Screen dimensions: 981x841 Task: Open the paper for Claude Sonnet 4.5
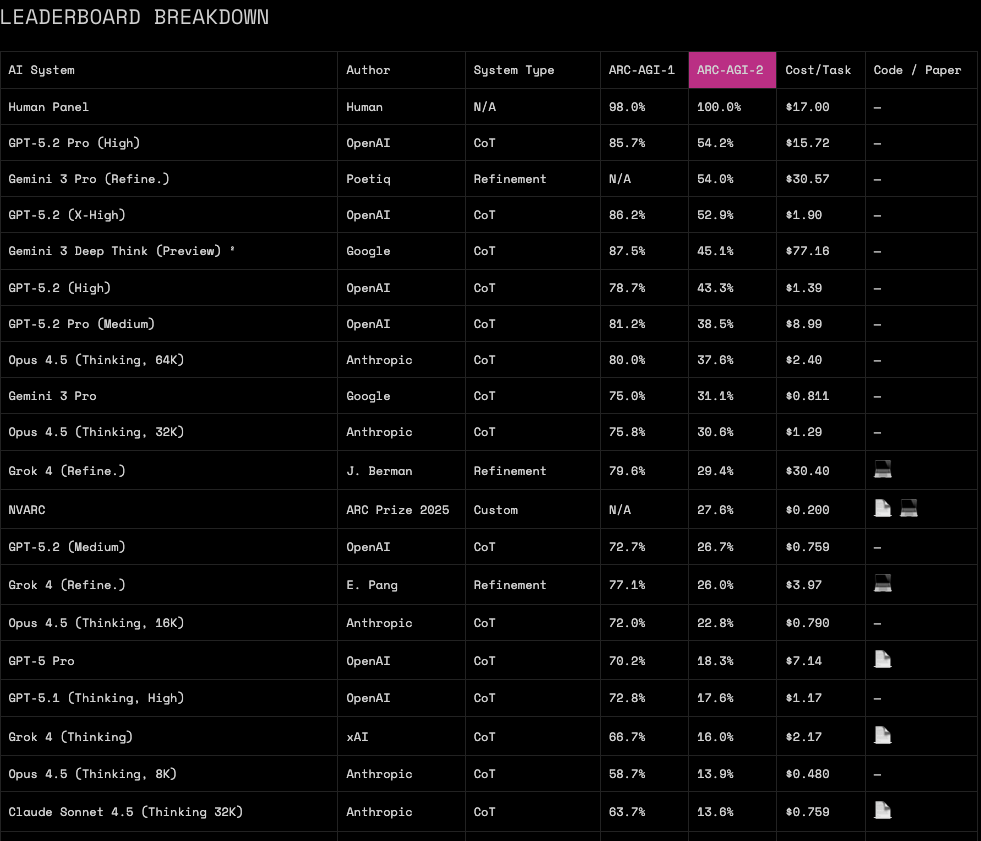pos(882,810)
